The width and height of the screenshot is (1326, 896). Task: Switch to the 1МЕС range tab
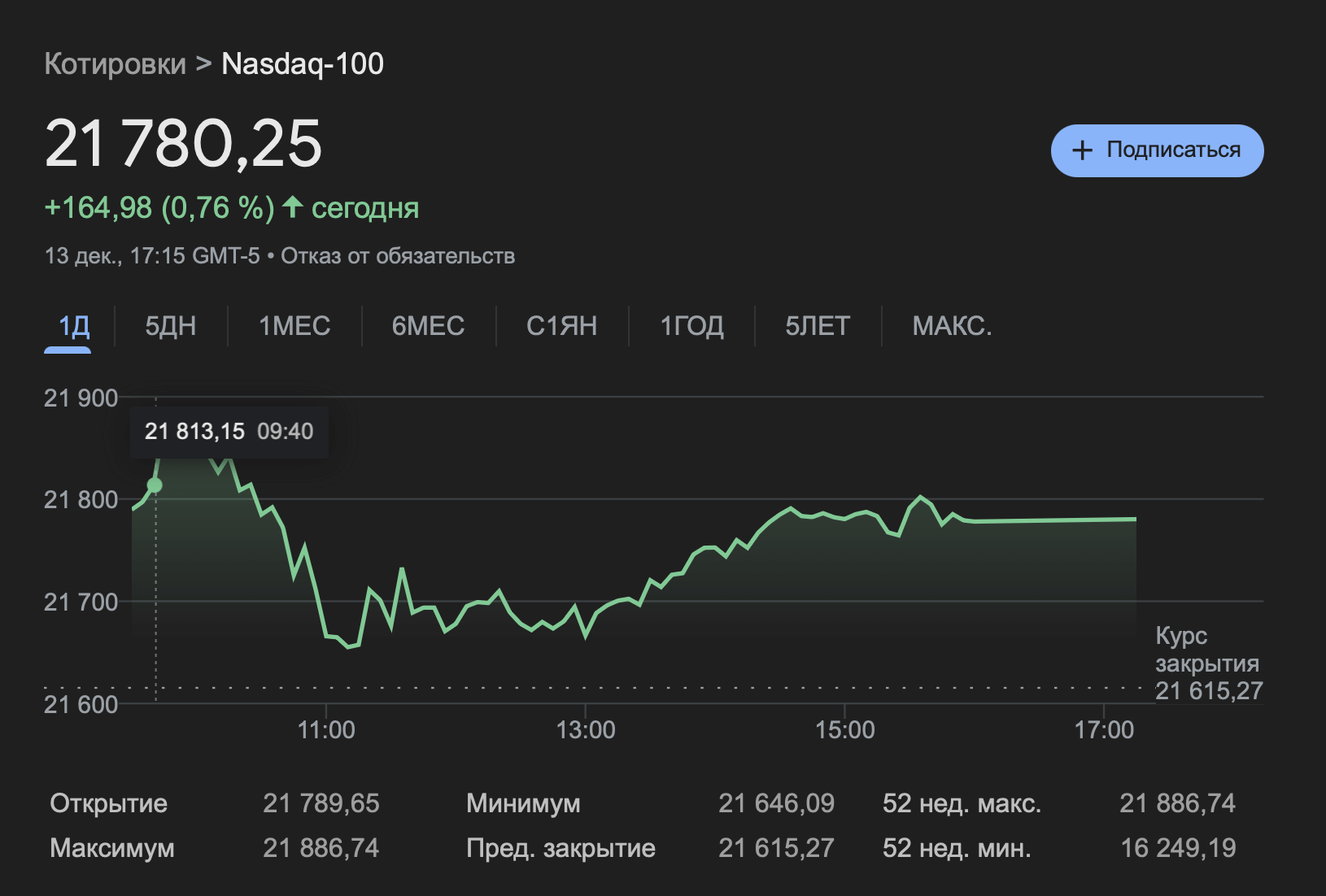pos(294,326)
